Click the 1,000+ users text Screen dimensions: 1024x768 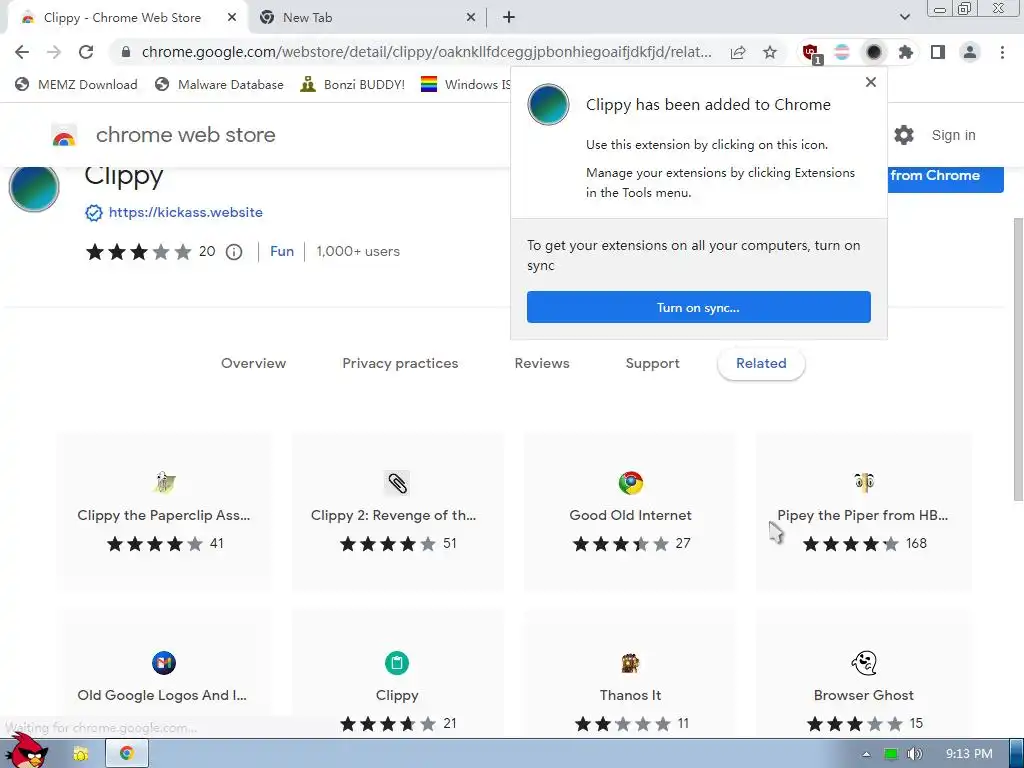358,251
